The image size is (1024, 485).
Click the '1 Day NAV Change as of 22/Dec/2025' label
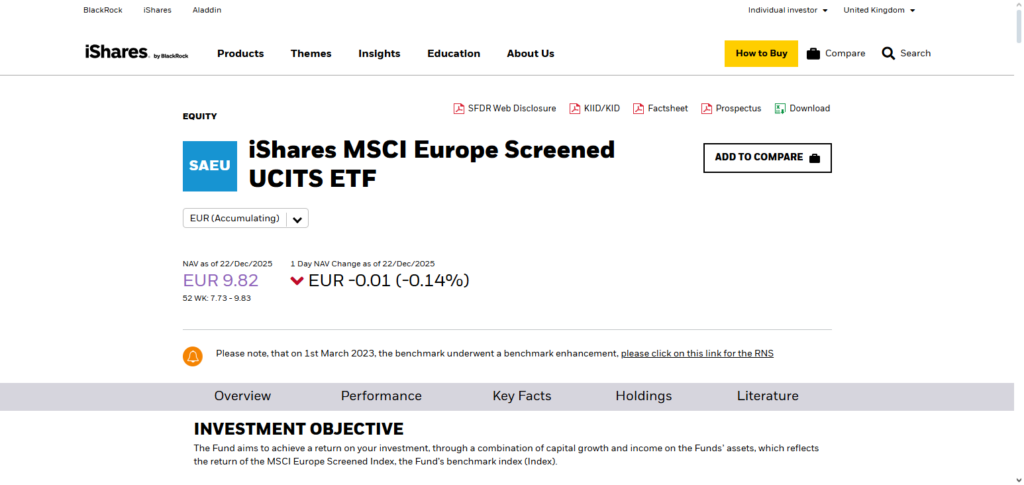[x=362, y=264]
